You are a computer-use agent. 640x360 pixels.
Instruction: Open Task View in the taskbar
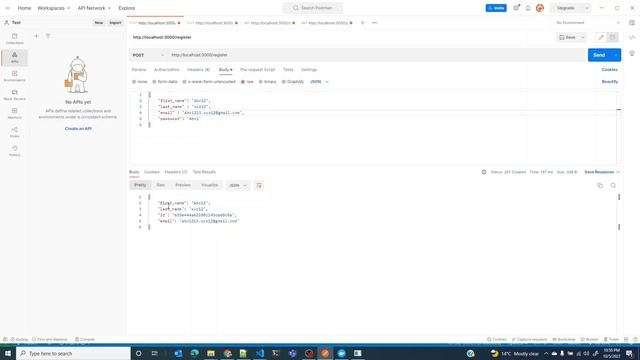pyautogui.click(x=154, y=353)
